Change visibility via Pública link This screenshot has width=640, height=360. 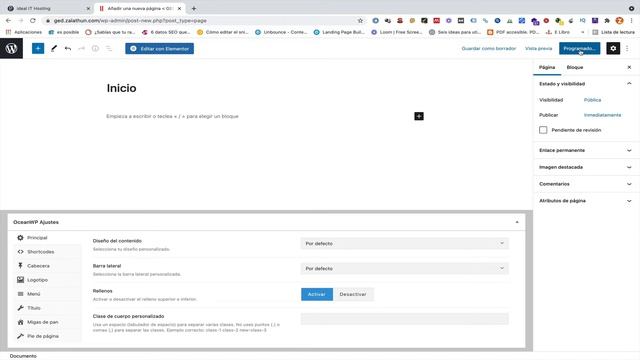pyautogui.click(x=592, y=100)
